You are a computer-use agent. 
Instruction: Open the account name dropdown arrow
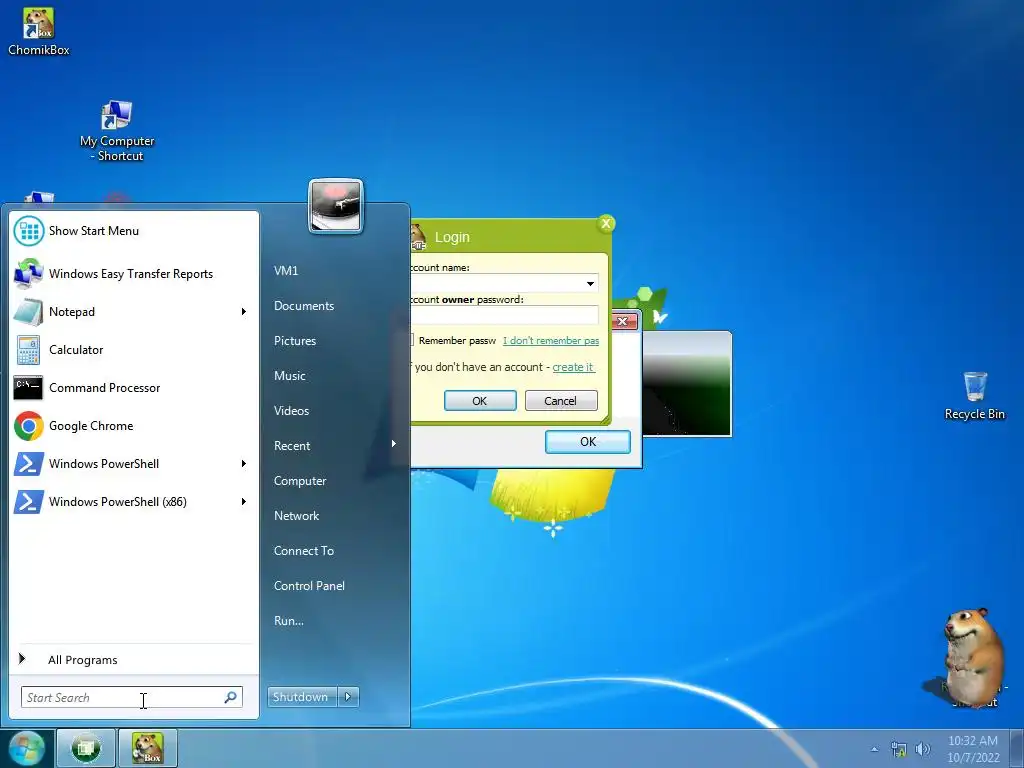(590, 283)
